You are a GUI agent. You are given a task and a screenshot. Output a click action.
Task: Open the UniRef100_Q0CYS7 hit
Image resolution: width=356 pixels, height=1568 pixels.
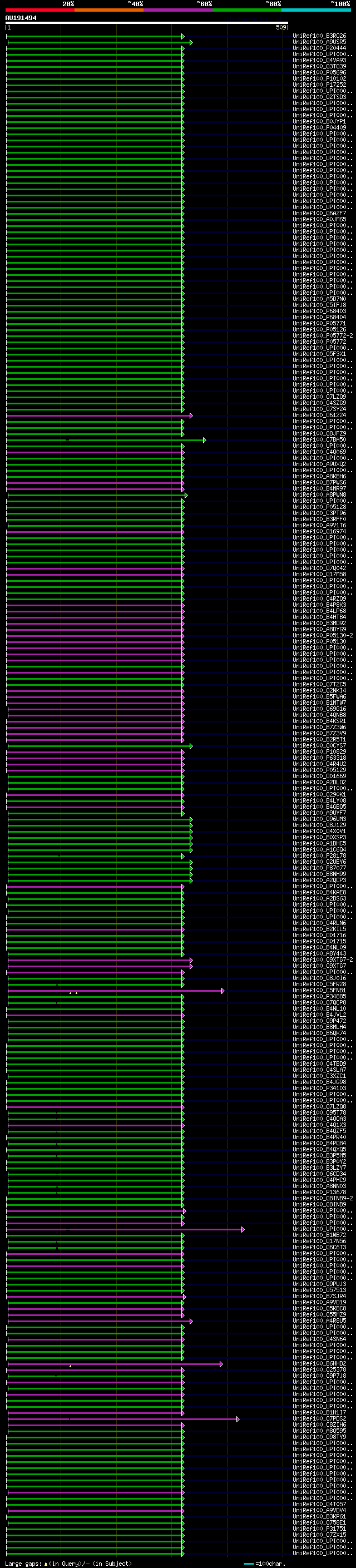coord(319,746)
